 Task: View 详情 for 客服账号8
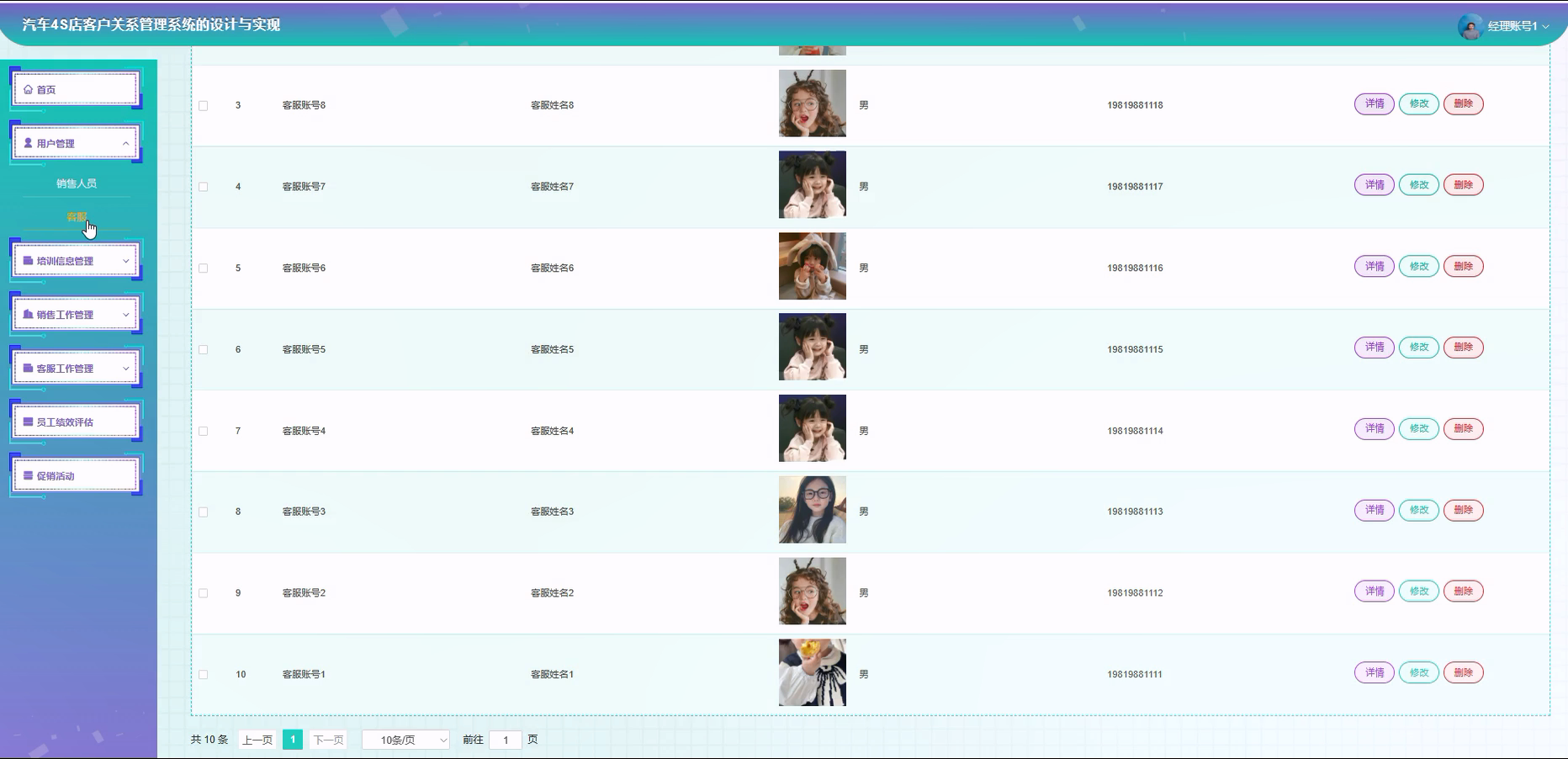1375,103
